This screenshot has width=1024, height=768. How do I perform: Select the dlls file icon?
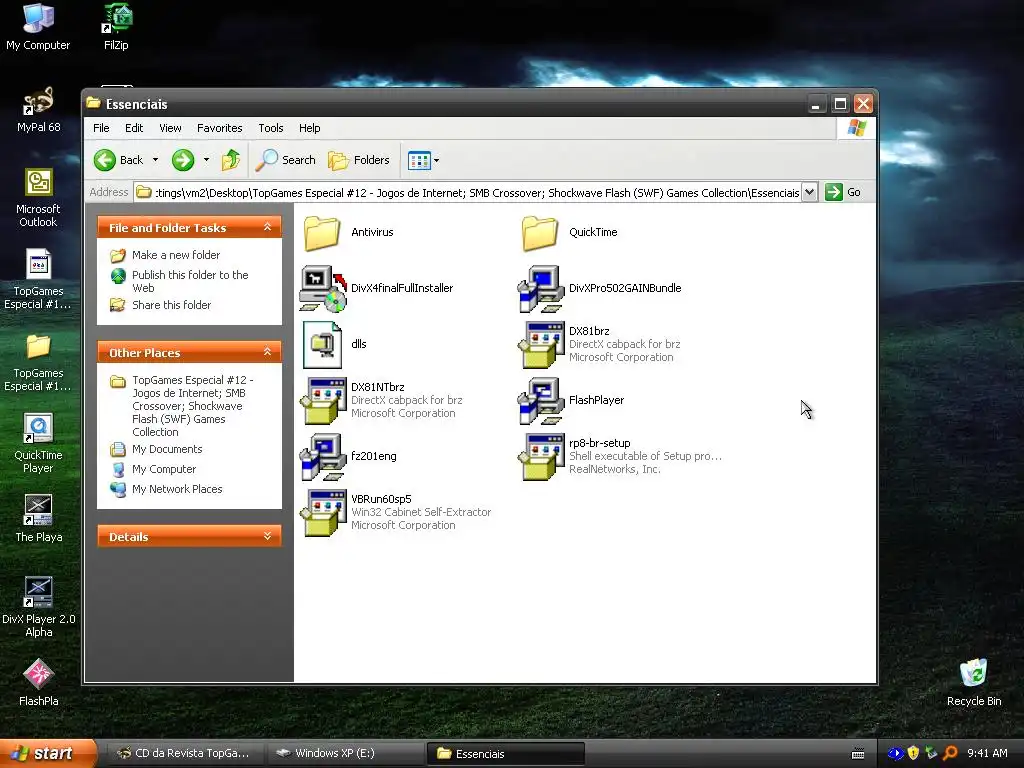(322, 345)
